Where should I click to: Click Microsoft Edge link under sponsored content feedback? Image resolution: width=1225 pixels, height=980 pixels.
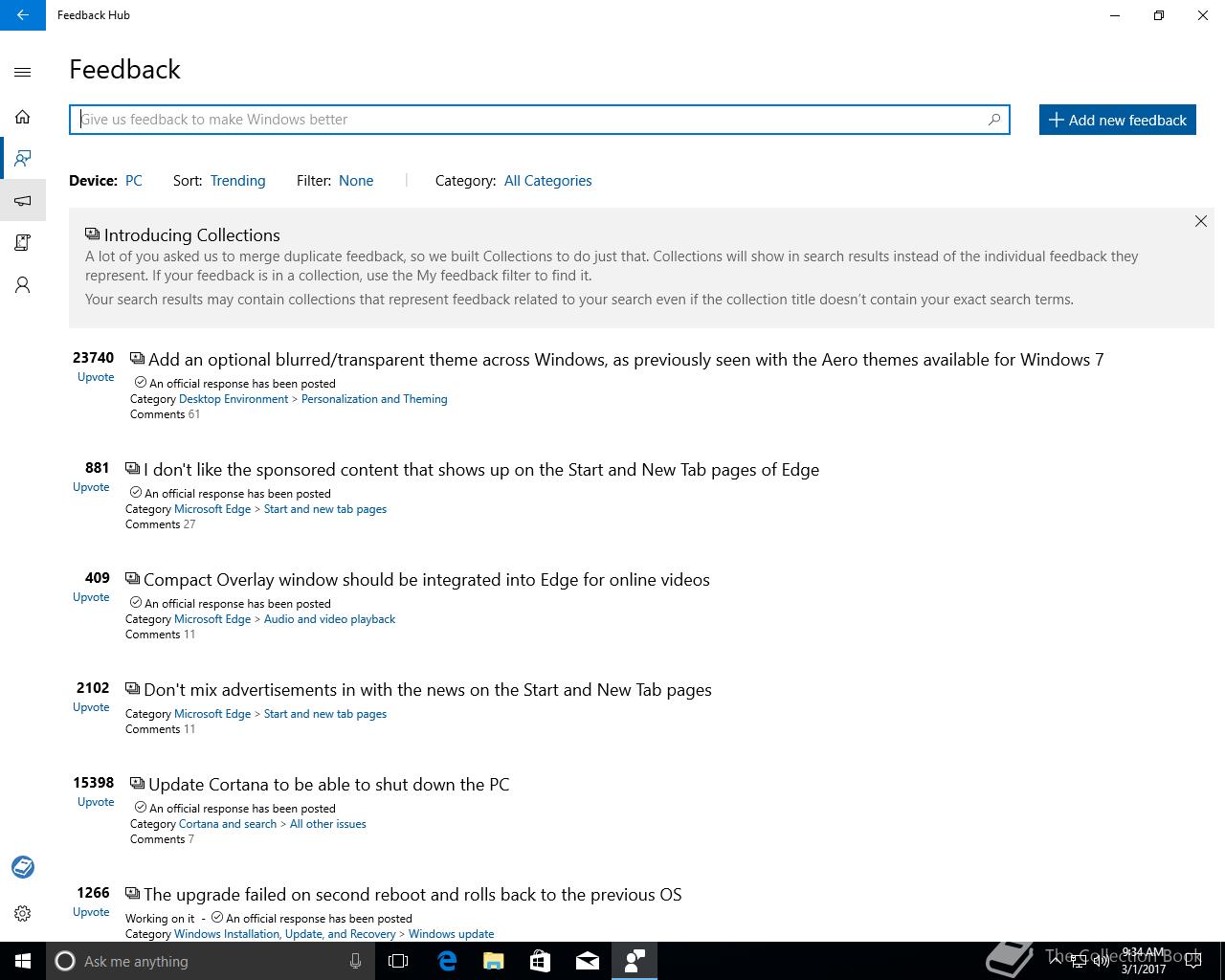coord(212,509)
